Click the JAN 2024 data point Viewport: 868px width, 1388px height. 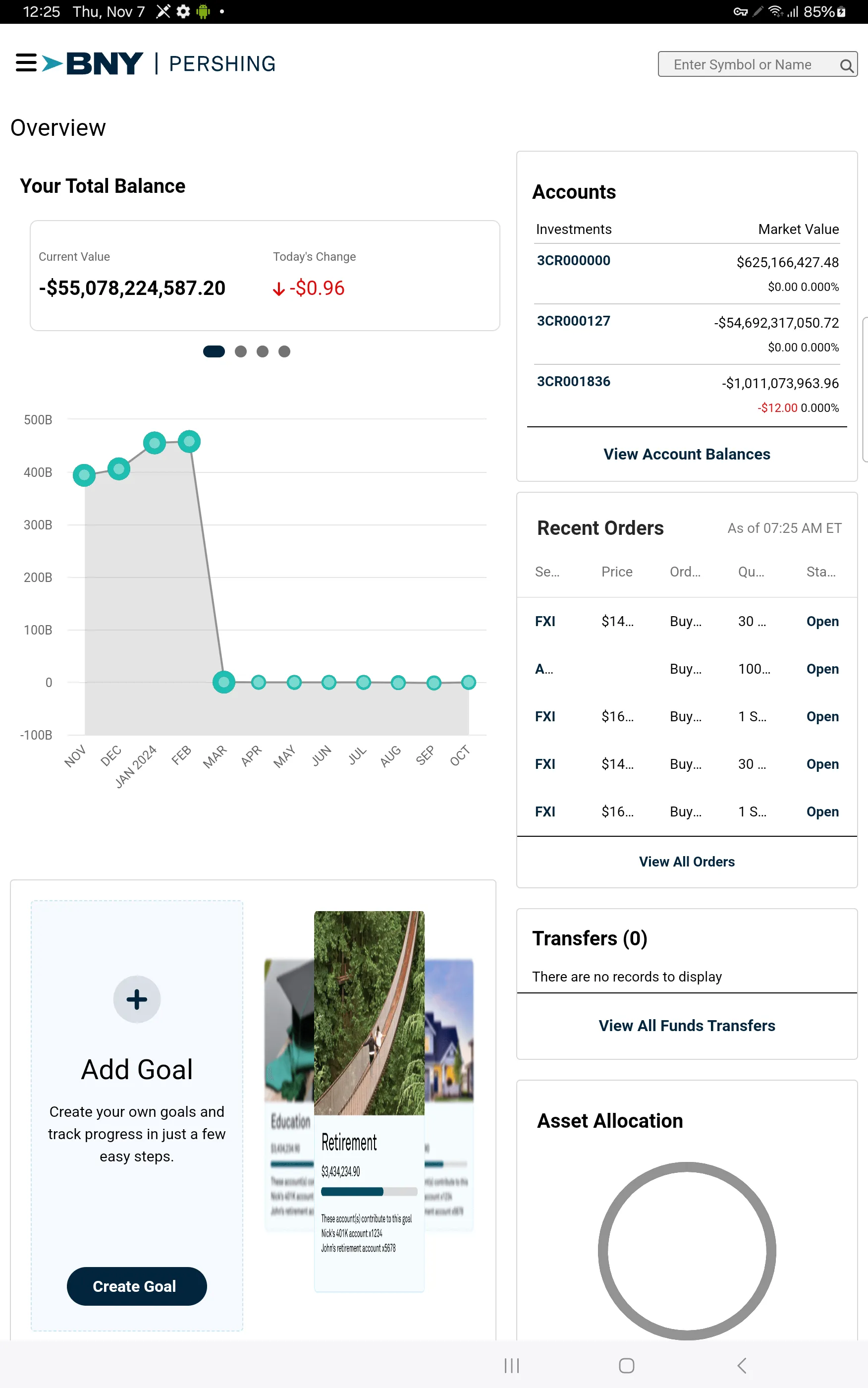155,443
